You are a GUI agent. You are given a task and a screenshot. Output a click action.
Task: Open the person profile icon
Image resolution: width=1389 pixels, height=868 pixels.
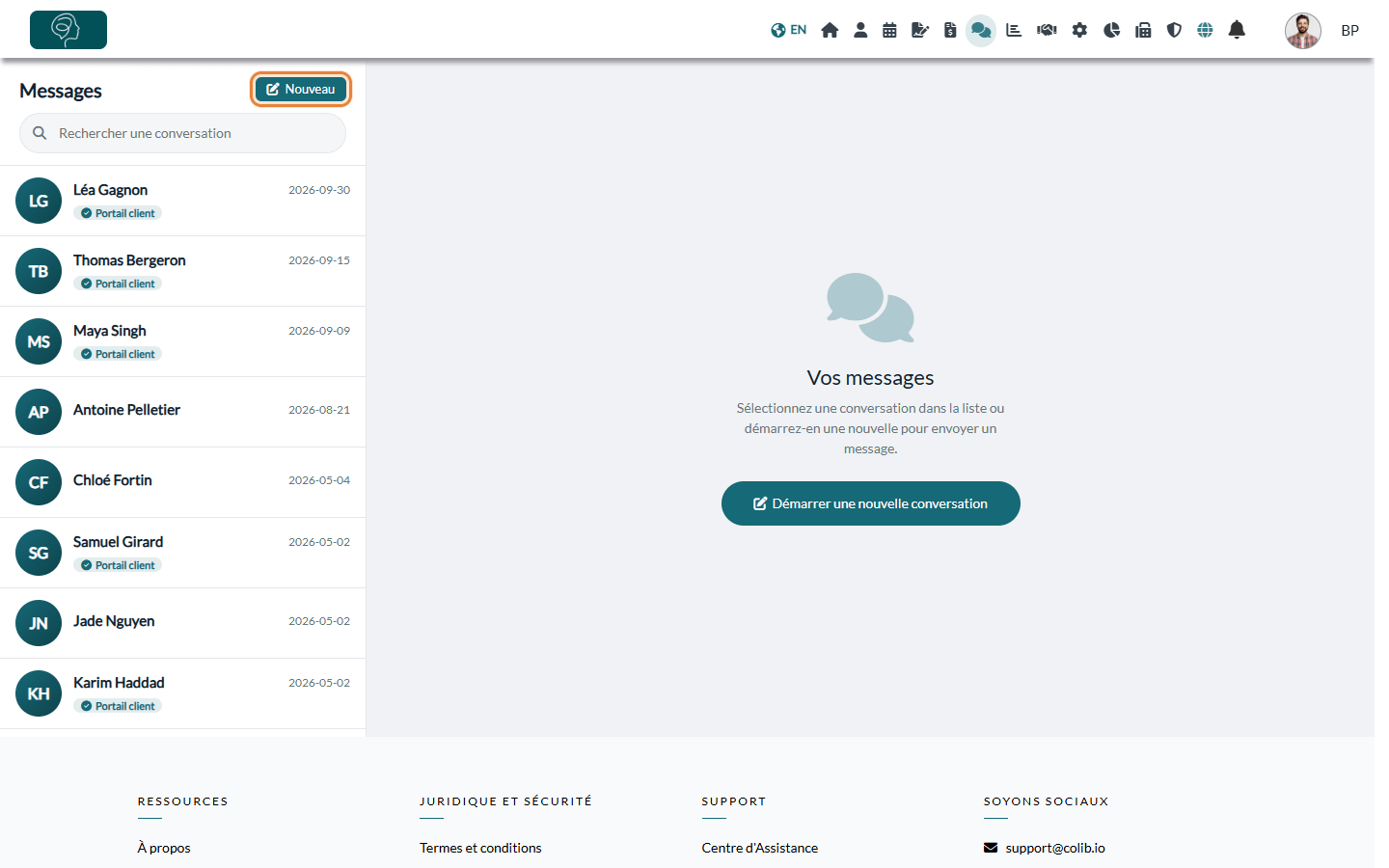[860, 30]
